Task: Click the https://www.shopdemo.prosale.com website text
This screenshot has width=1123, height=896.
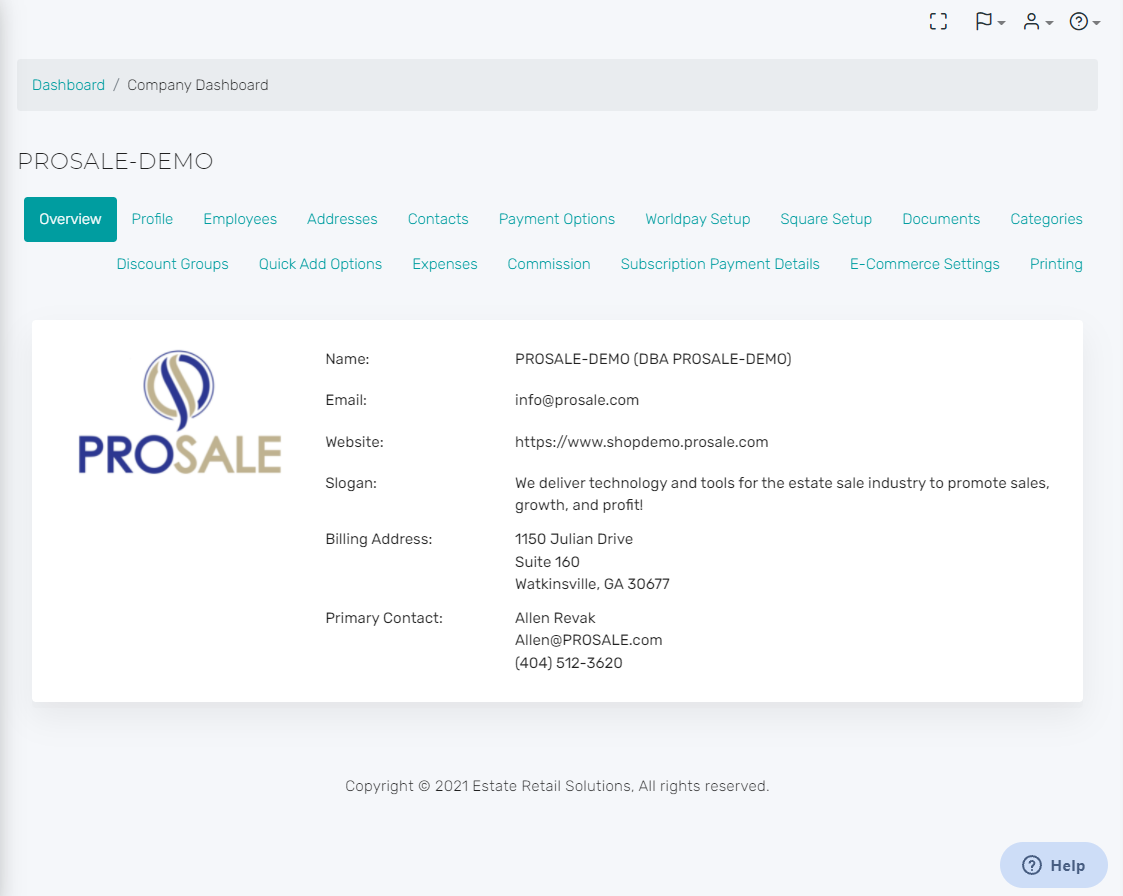Action: tap(642, 442)
